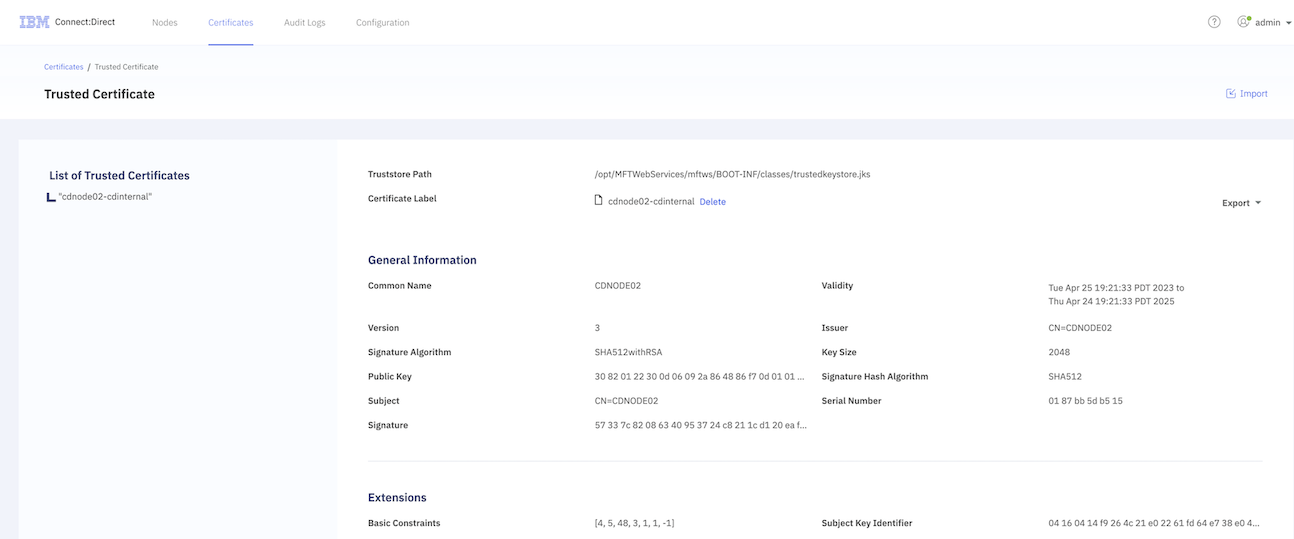Click the IBM logo icon
This screenshot has width=1294, height=539.
point(34,22)
